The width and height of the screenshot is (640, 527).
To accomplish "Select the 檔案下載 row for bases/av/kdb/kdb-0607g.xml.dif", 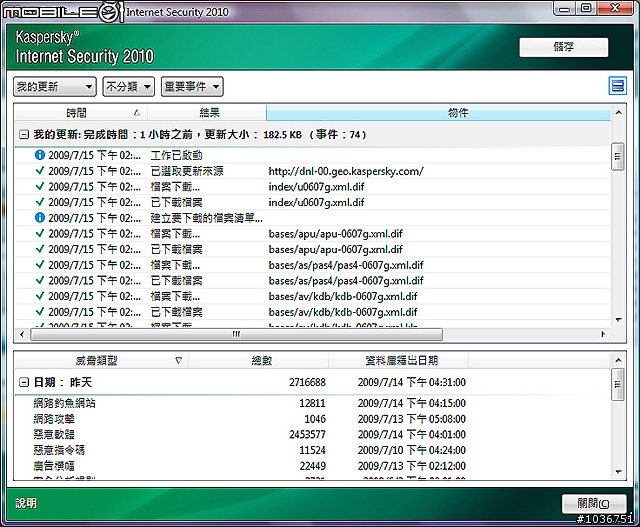I will (x=313, y=296).
